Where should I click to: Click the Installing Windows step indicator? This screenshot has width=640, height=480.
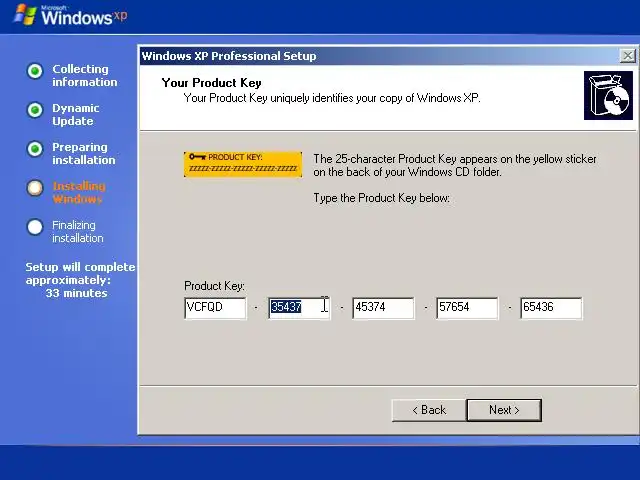point(35,188)
